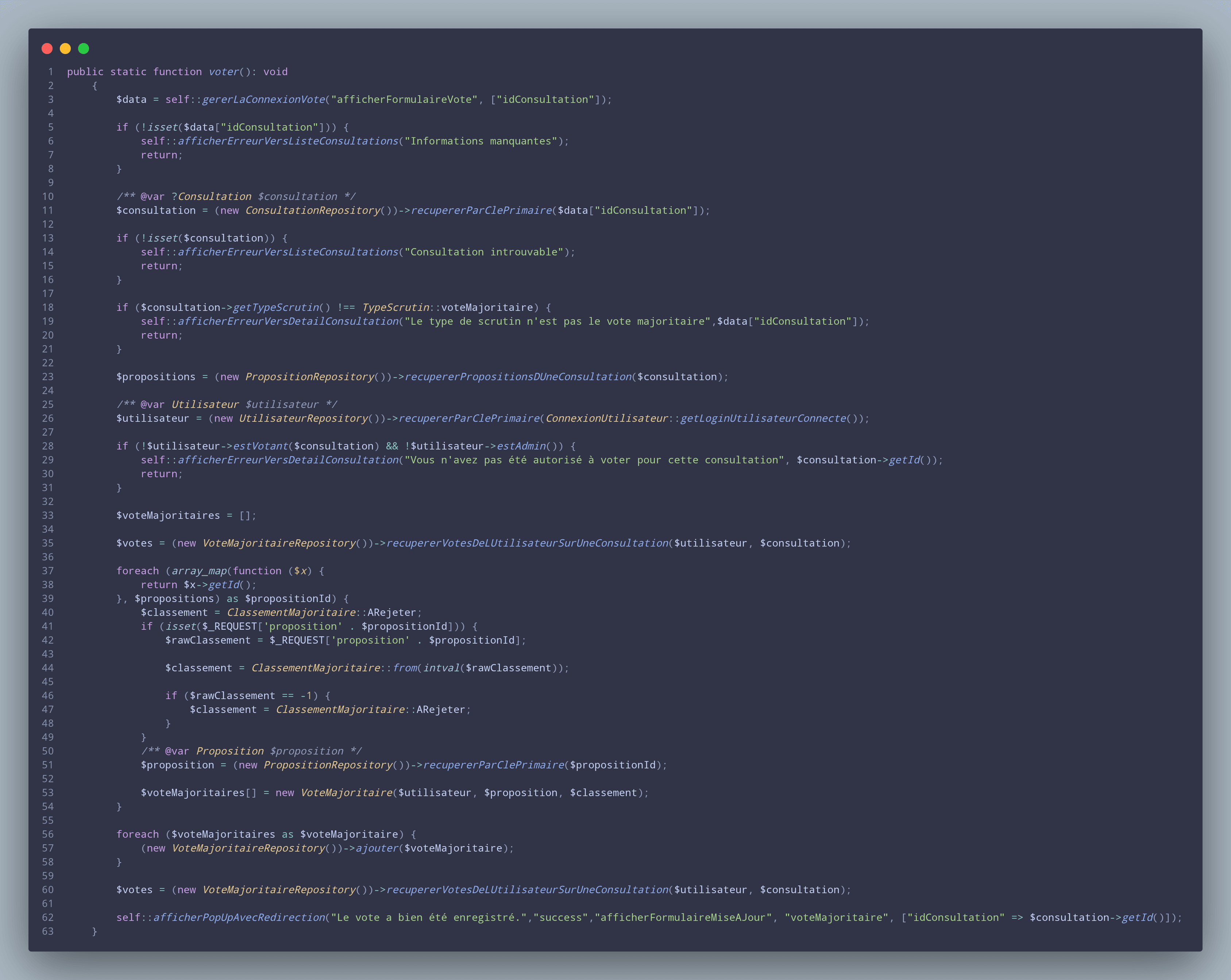The height and width of the screenshot is (980, 1231).
Task: Click "$voteMajoritaires = []" on line 33
Action: (x=183, y=516)
